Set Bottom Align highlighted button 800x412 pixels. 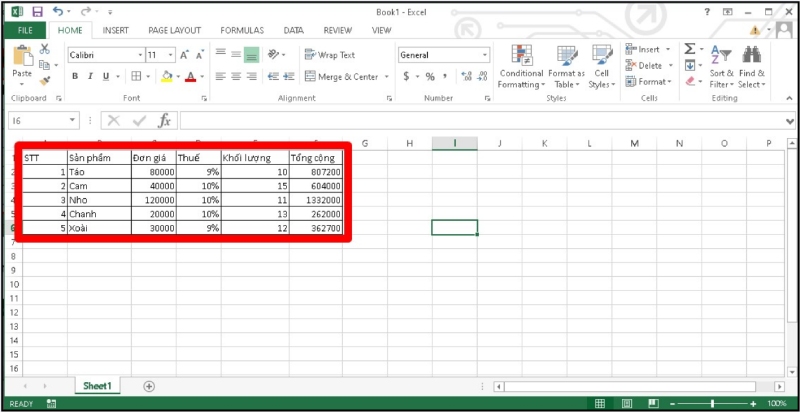252,55
